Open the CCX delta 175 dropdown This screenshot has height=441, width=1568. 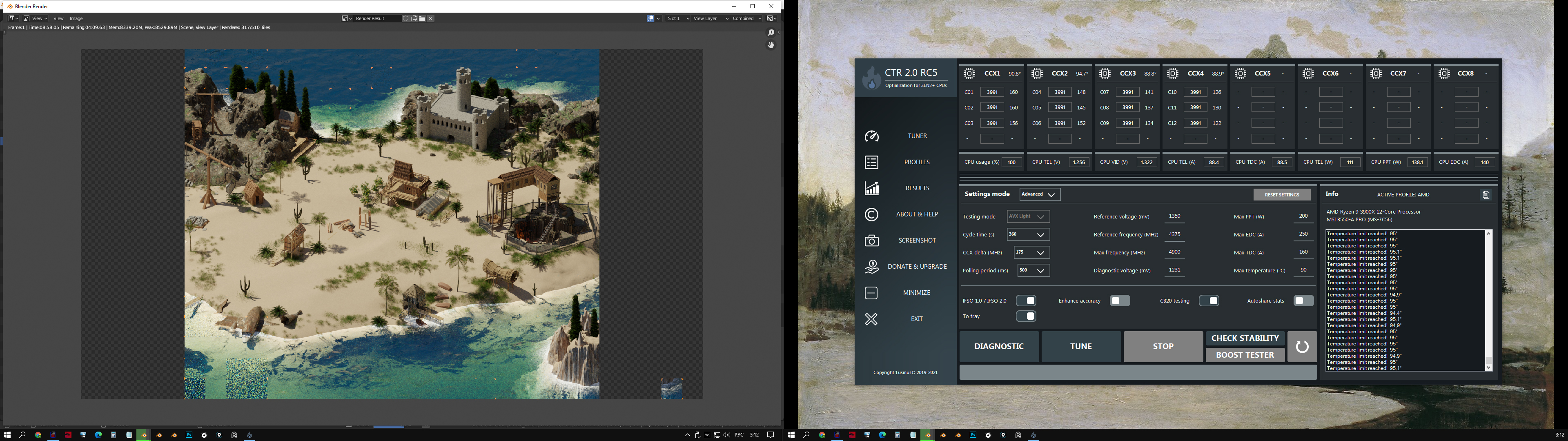point(1032,252)
